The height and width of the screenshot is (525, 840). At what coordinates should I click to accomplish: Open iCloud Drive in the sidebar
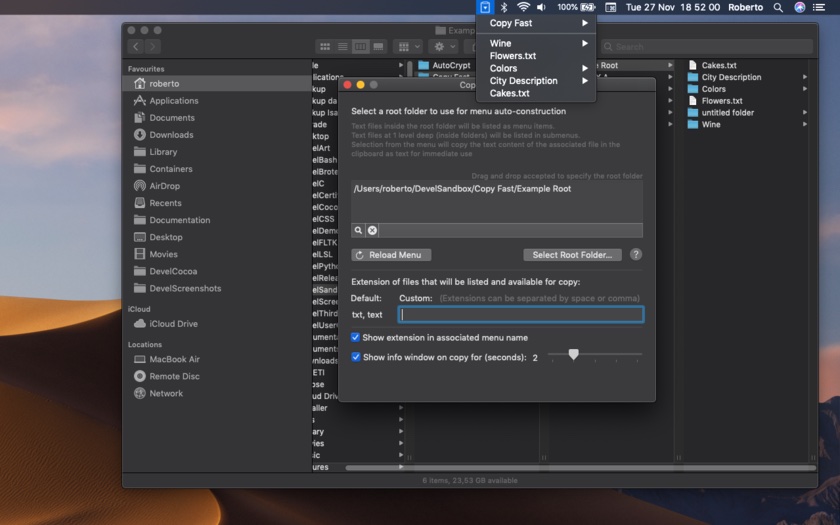tap(173, 324)
